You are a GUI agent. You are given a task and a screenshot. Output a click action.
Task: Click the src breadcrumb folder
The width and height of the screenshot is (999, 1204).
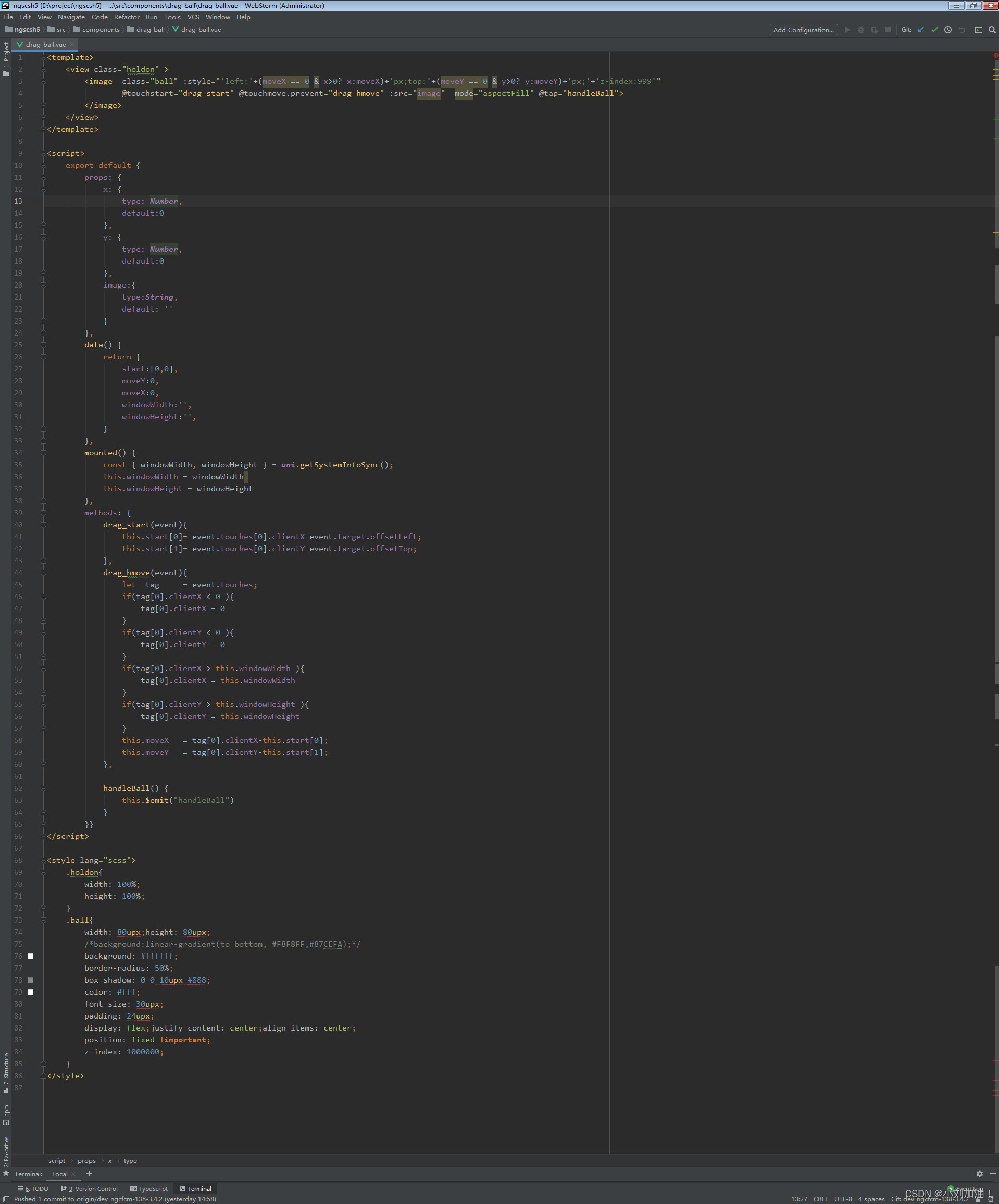click(57, 29)
